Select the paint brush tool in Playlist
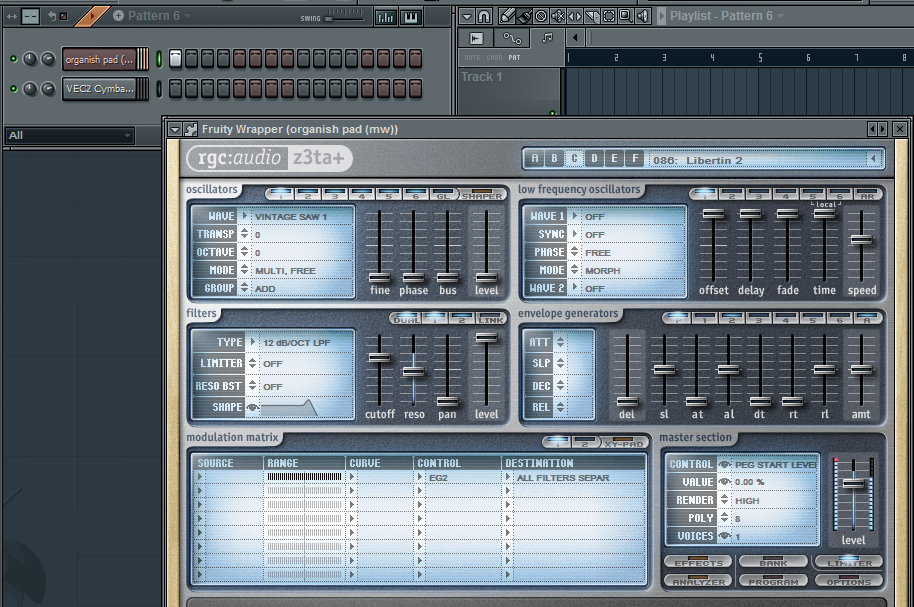 524,16
